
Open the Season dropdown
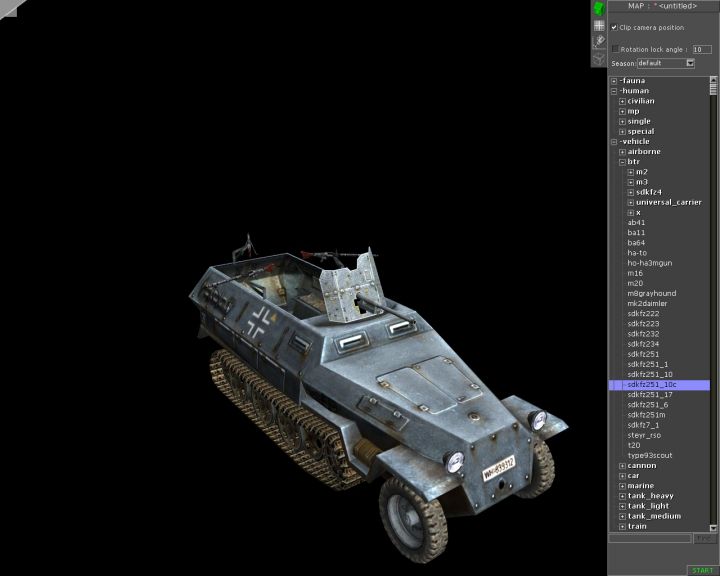click(x=690, y=63)
